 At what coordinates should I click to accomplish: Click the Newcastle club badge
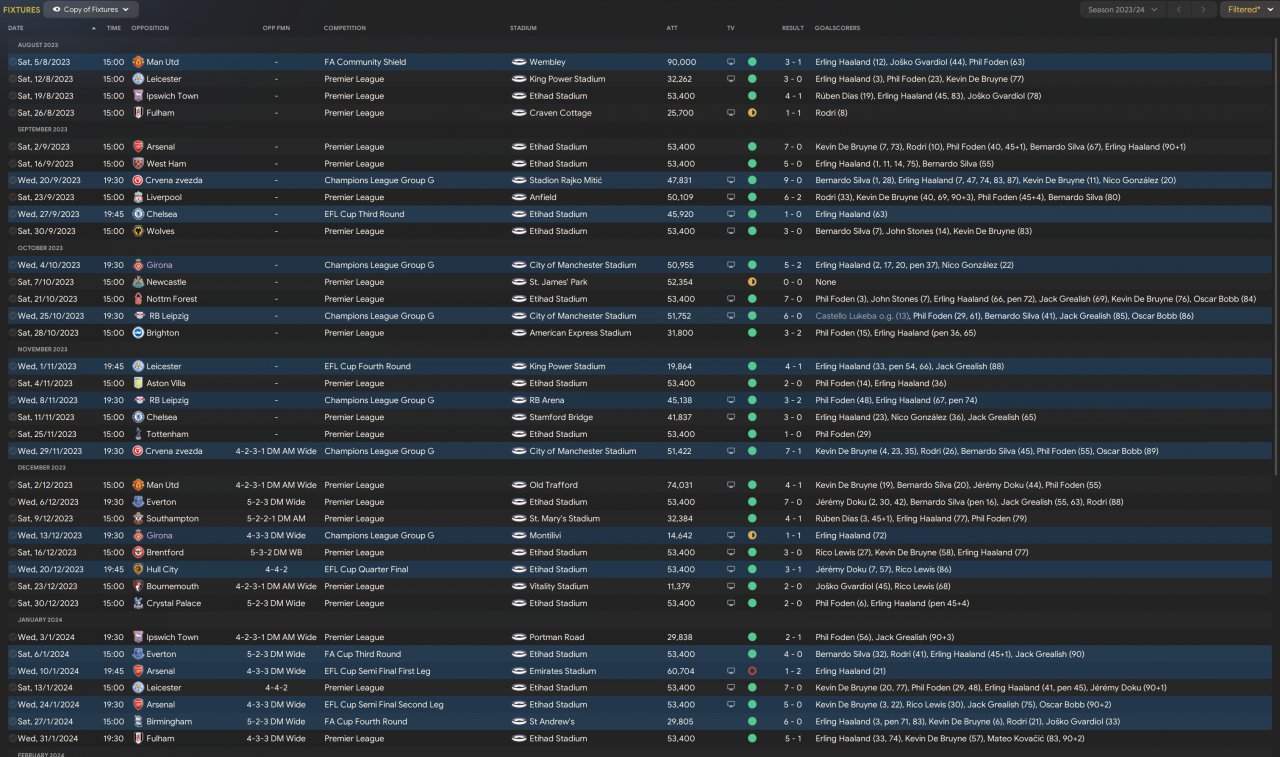[x=138, y=283]
